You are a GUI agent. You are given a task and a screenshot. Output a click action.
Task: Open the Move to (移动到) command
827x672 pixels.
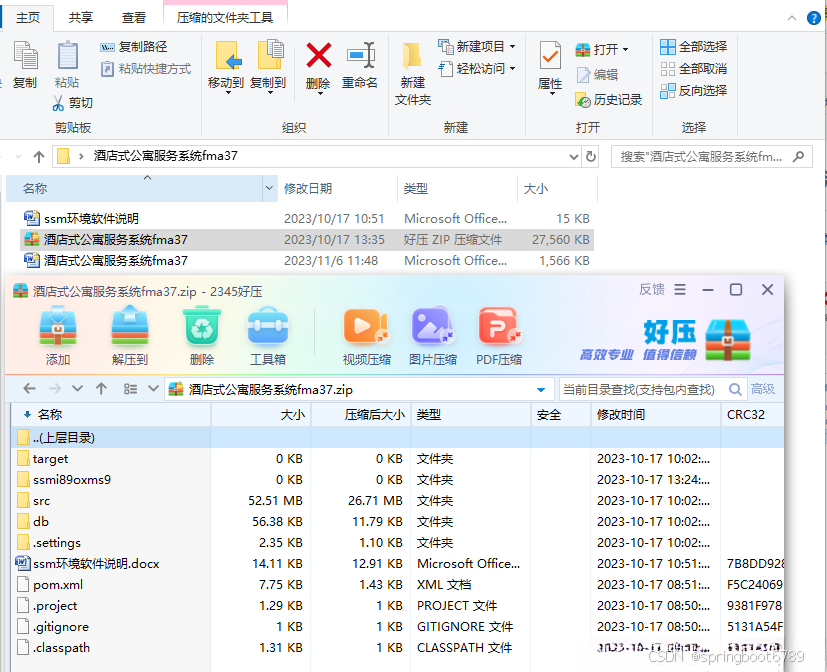(226, 66)
